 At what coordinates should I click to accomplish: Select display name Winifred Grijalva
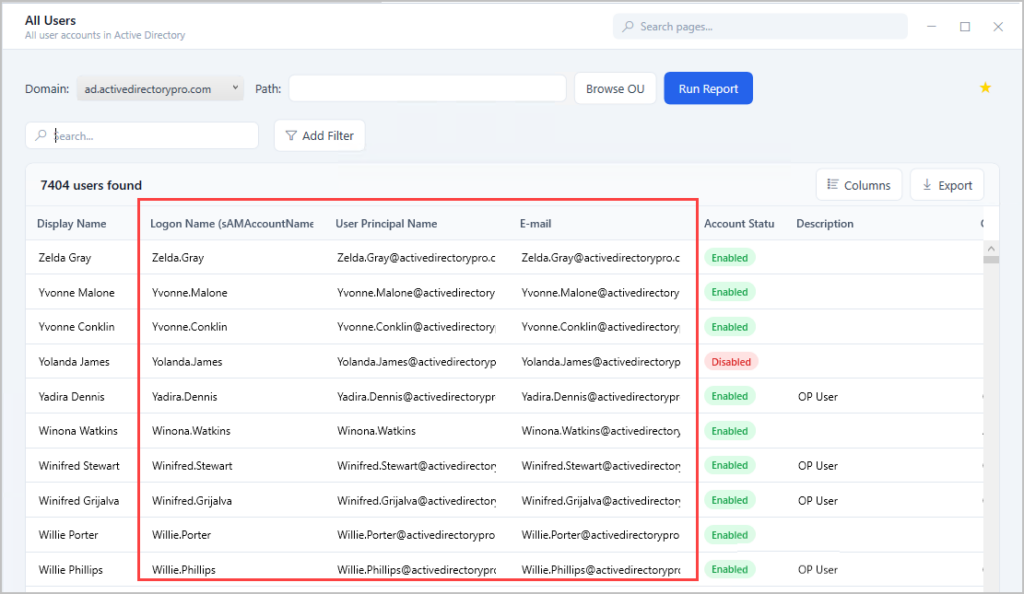[78, 501]
